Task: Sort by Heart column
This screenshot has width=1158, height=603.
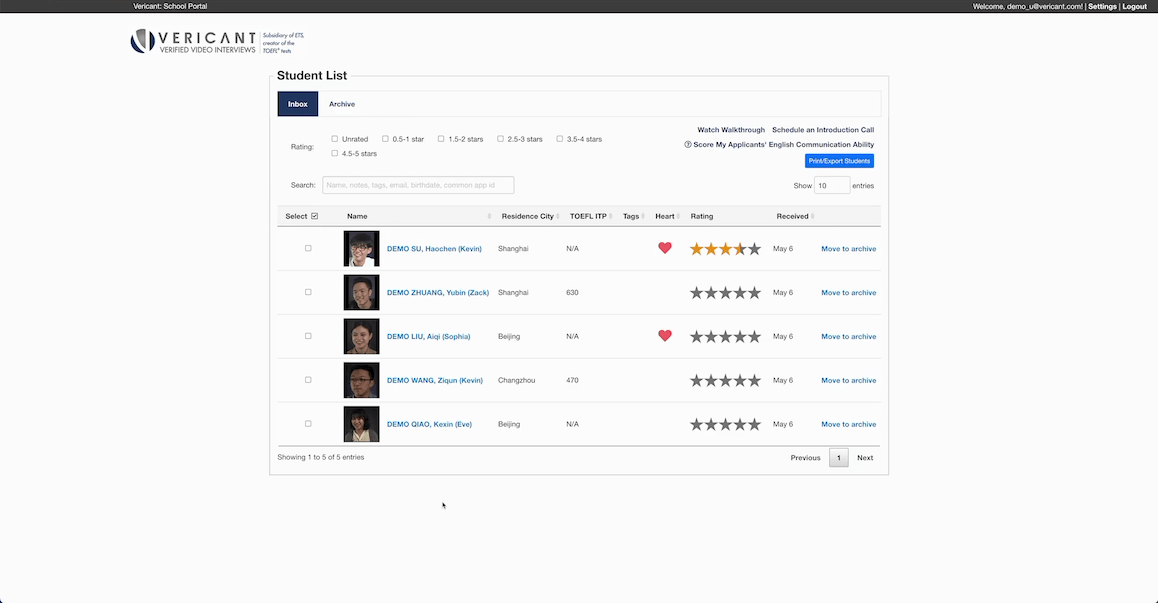Action: coord(665,216)
